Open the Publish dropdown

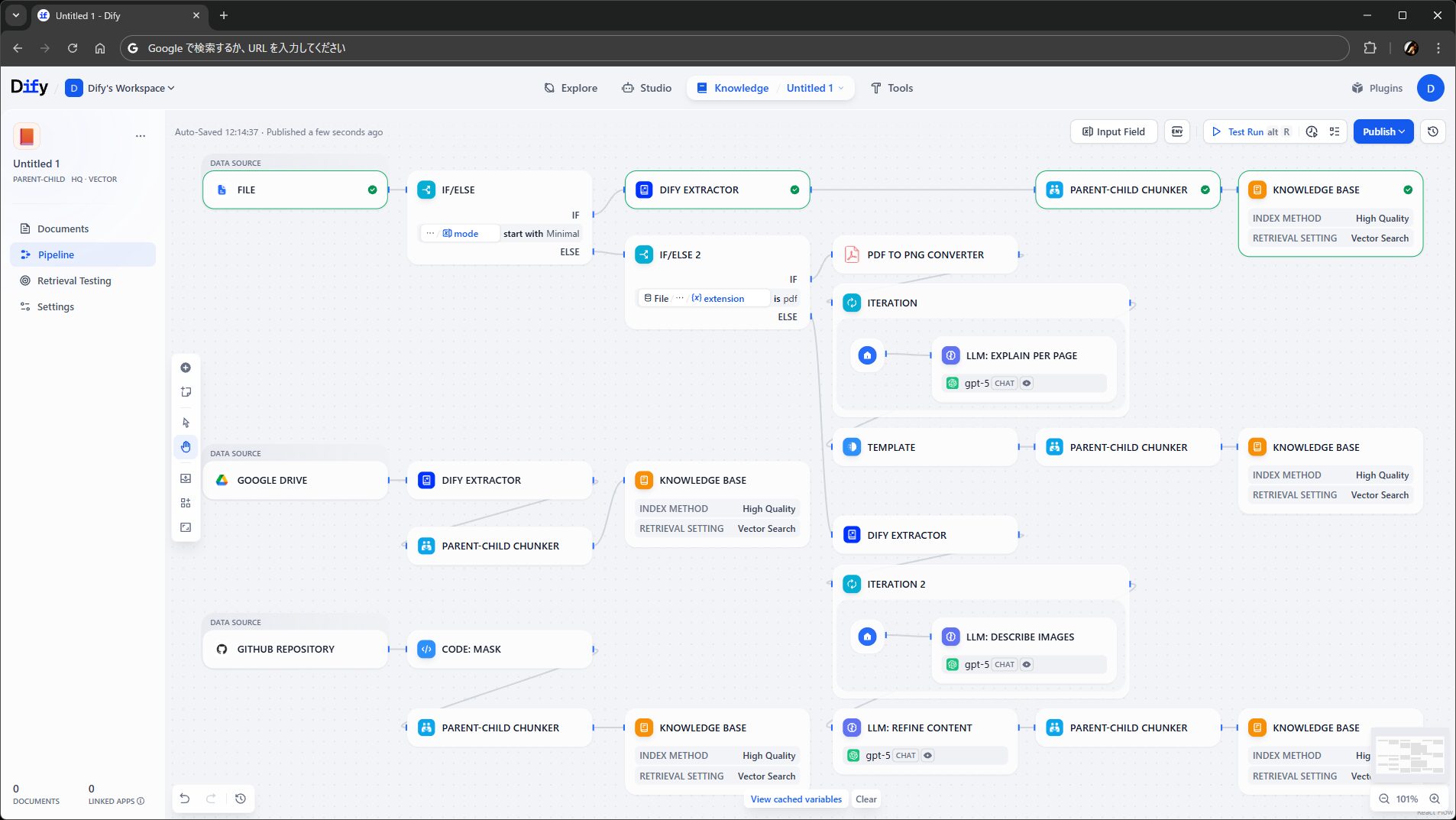(x=1383, y=131)
